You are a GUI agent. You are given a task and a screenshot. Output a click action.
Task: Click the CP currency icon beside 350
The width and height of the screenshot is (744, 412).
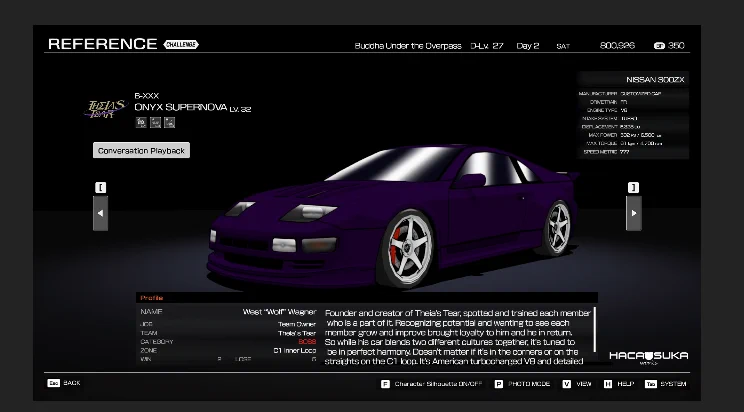659,46
